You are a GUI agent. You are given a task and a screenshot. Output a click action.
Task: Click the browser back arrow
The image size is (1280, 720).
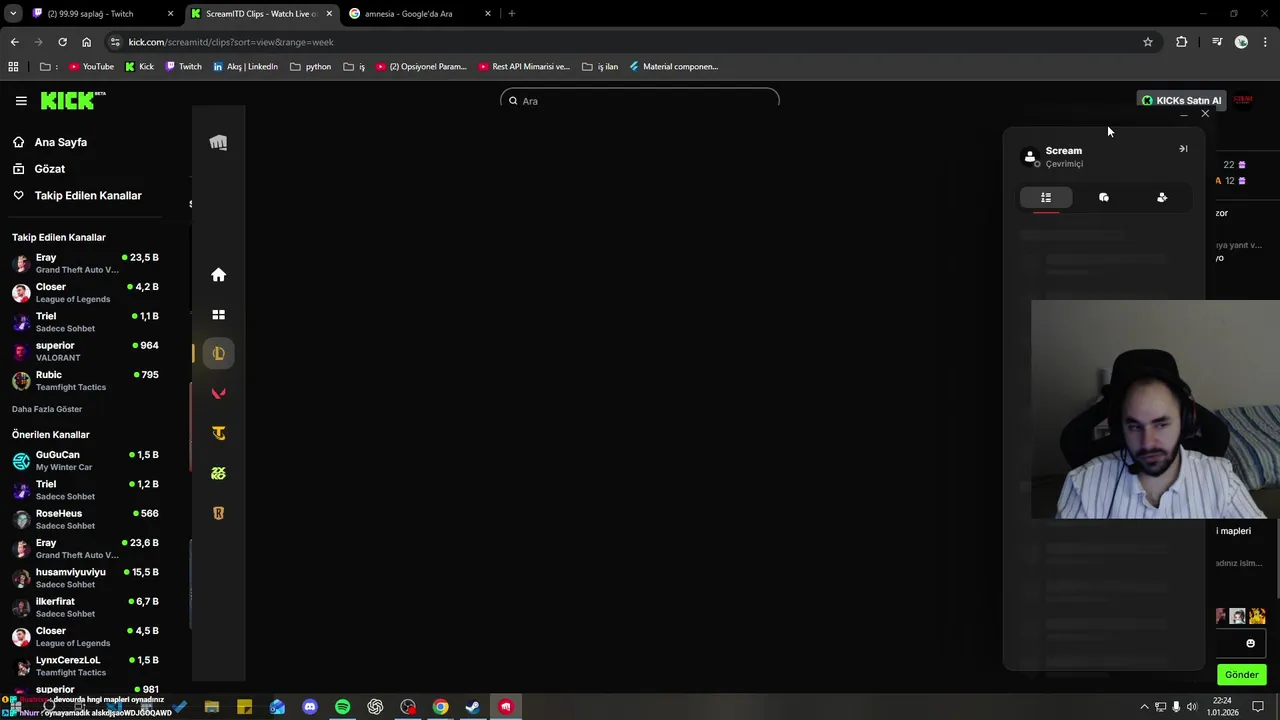14,42
